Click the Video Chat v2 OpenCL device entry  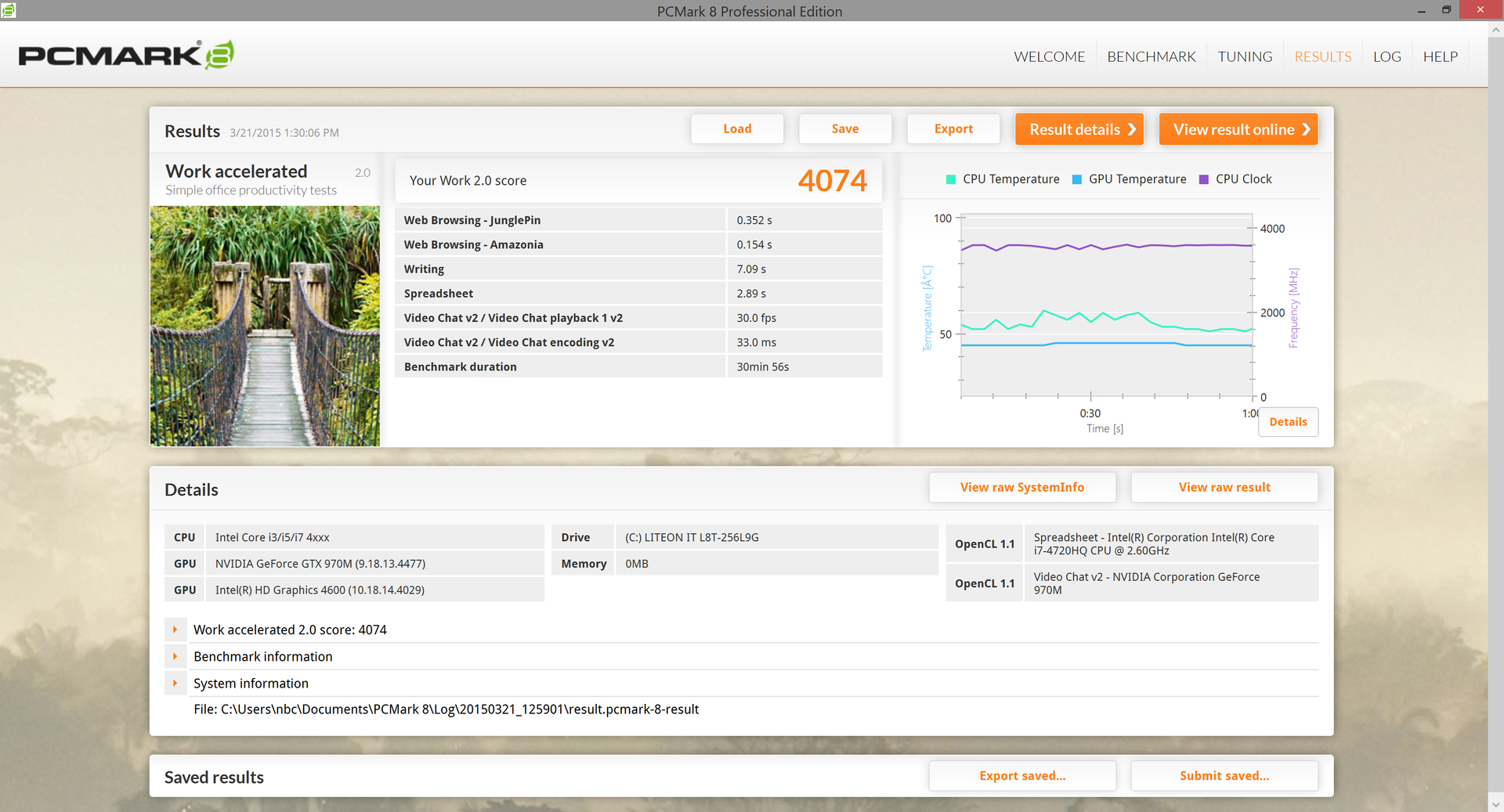tap(1170, 583)
